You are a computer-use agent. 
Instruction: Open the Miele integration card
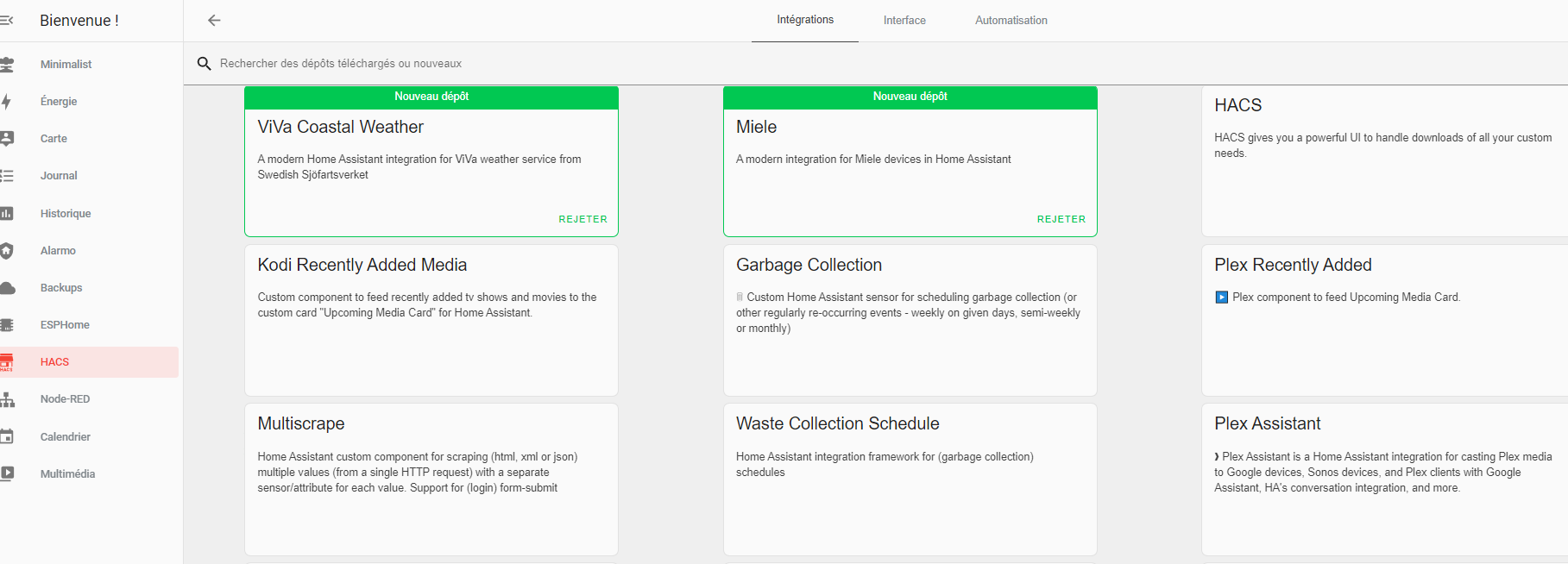(910, 161)
